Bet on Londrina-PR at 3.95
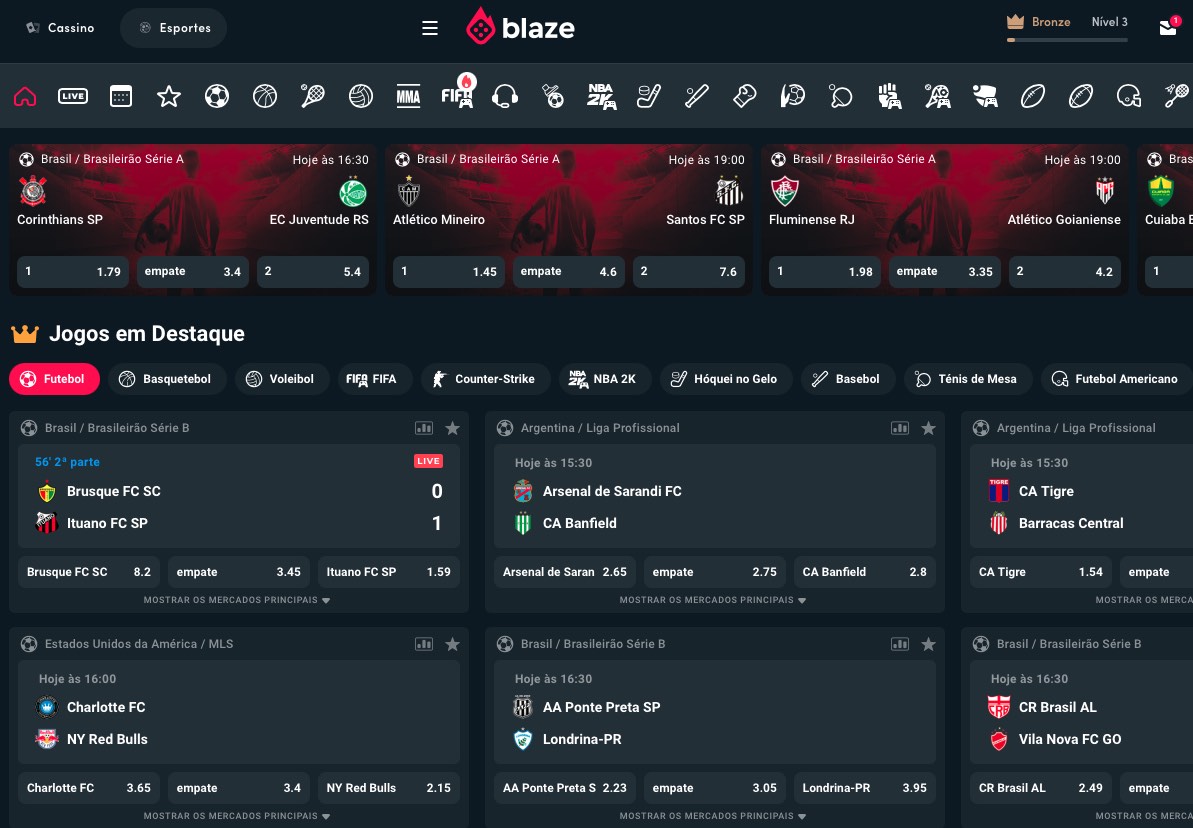The image size is (1193, 828). [x=864, y=788]
